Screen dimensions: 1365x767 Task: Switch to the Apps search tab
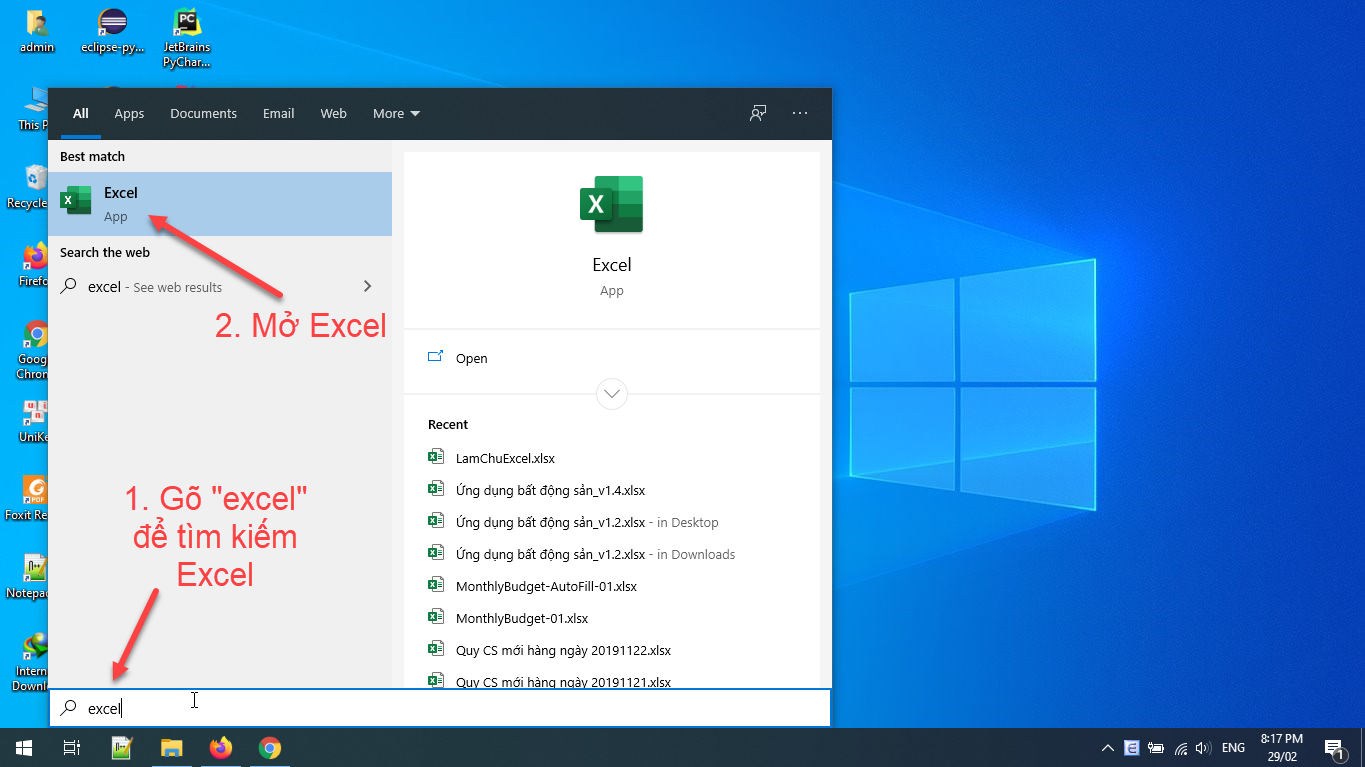[129, 113]
